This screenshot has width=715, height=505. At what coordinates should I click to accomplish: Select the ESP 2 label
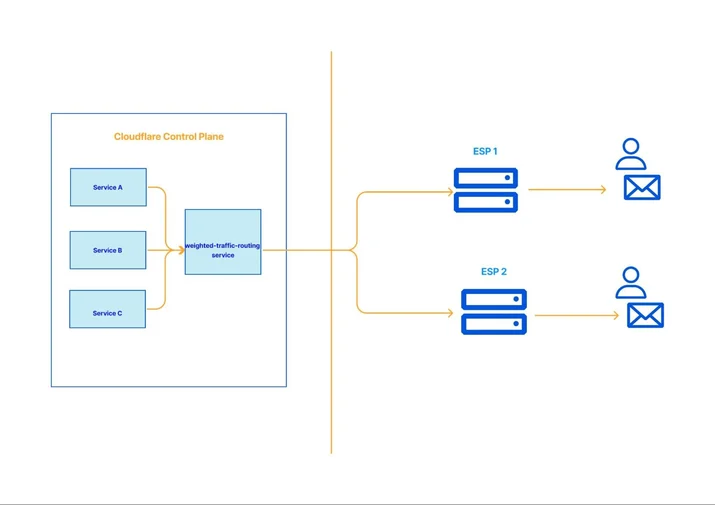pyautogui.click(x=494, y=271)
